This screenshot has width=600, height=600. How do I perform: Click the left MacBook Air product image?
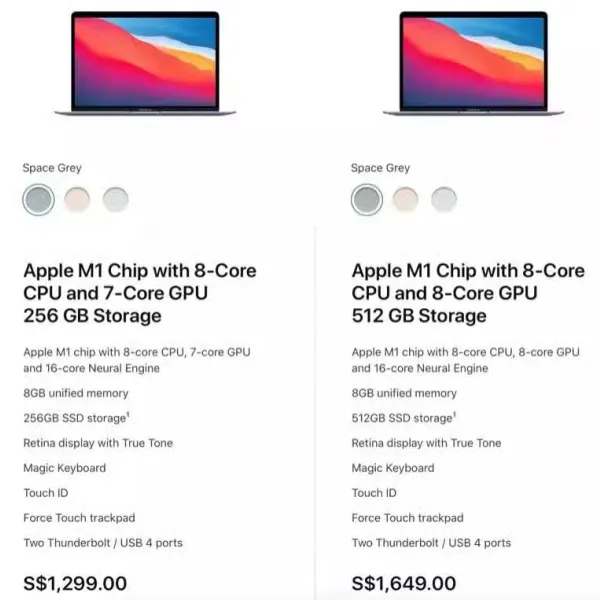(x=145, y=64)
